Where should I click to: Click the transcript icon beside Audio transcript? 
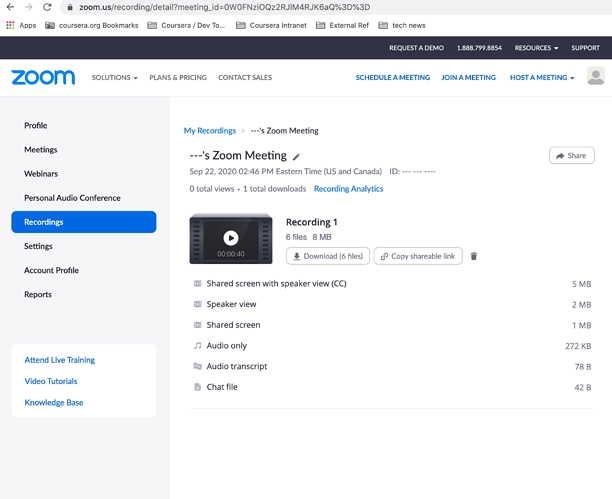coord(197,366)
